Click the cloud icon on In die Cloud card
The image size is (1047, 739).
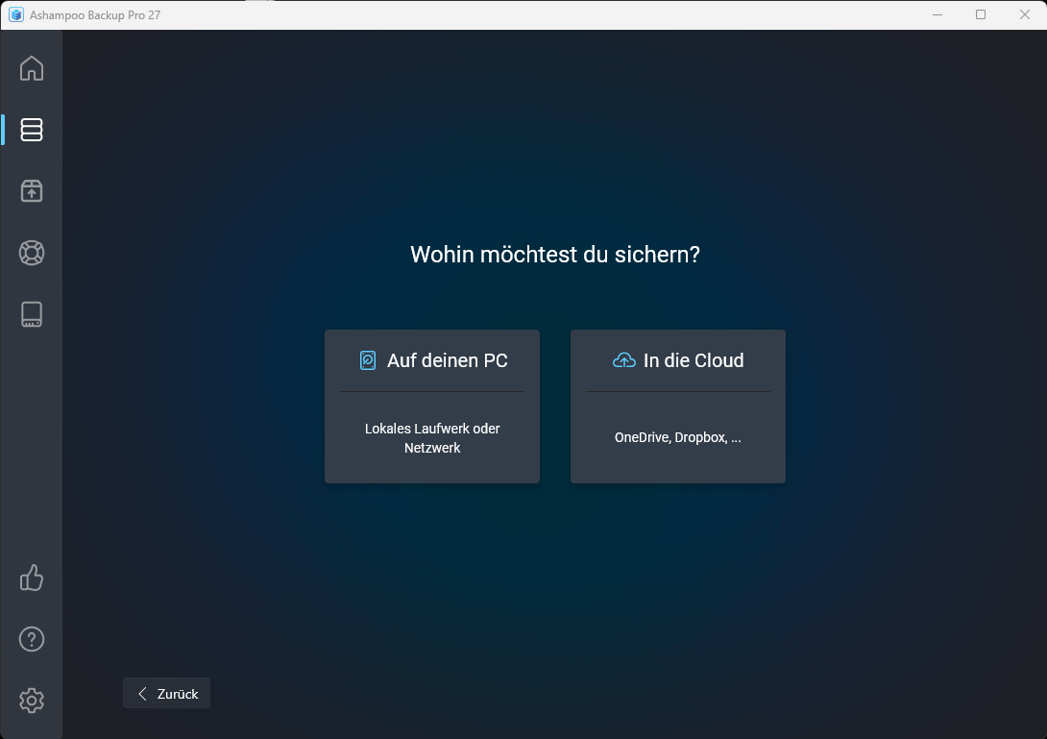(624, 359)
